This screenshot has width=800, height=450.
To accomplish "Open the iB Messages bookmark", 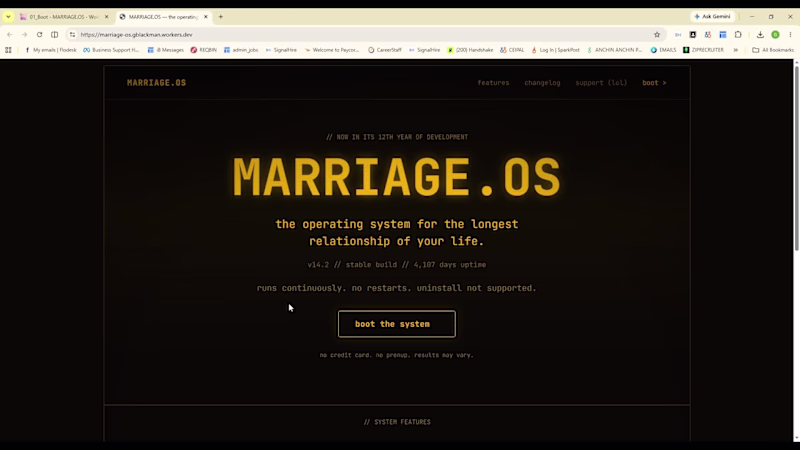I will point(165,50).
